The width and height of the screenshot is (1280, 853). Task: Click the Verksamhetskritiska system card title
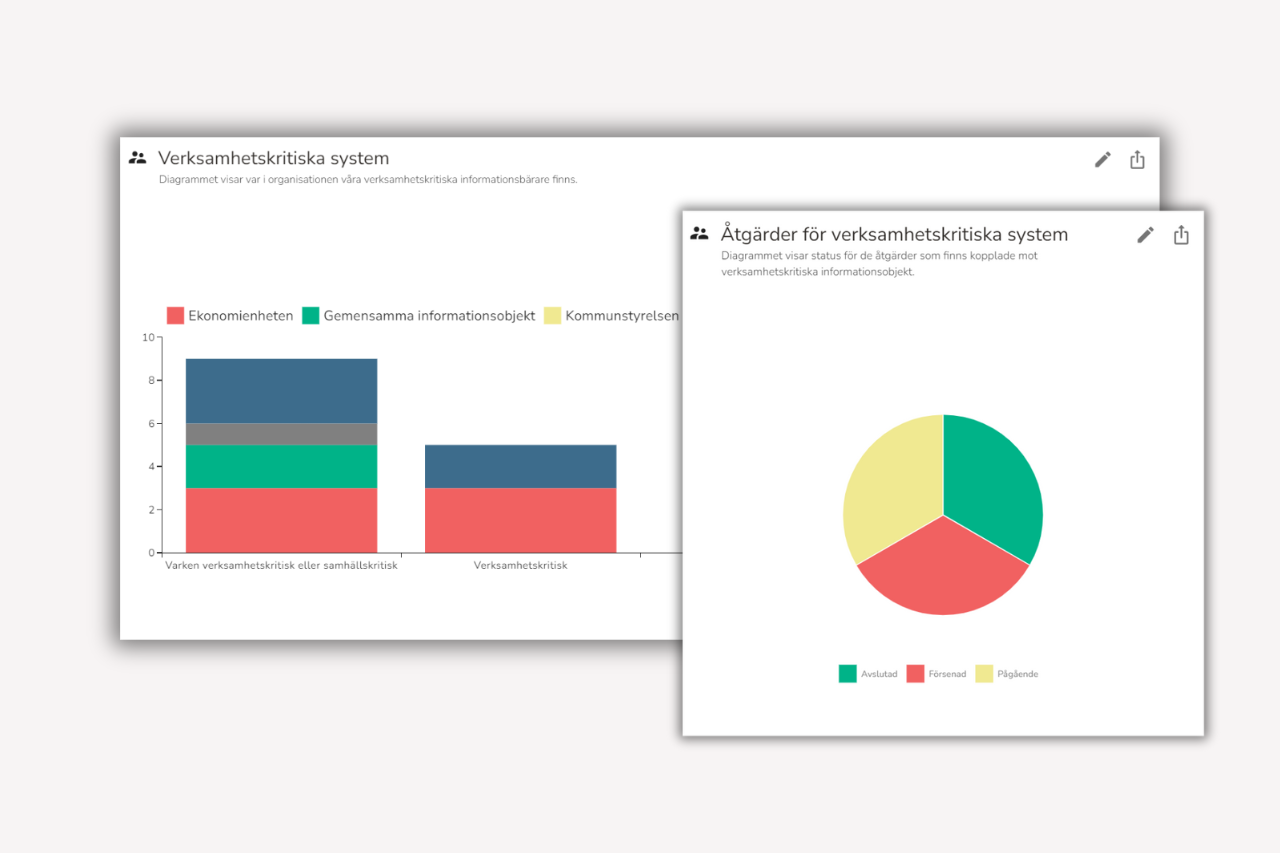coord(273,158)
